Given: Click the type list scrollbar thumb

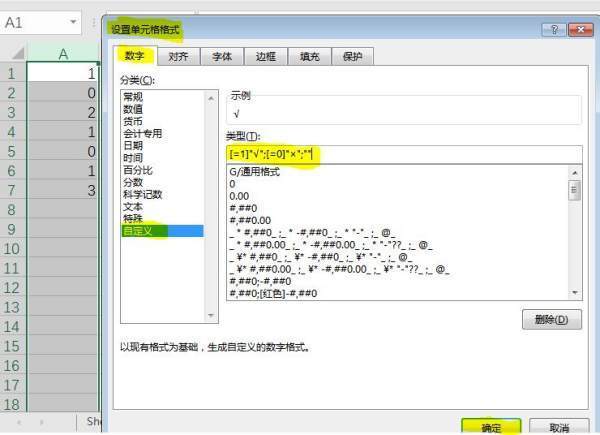Looking at the screenshot, I should pos(575,190).
